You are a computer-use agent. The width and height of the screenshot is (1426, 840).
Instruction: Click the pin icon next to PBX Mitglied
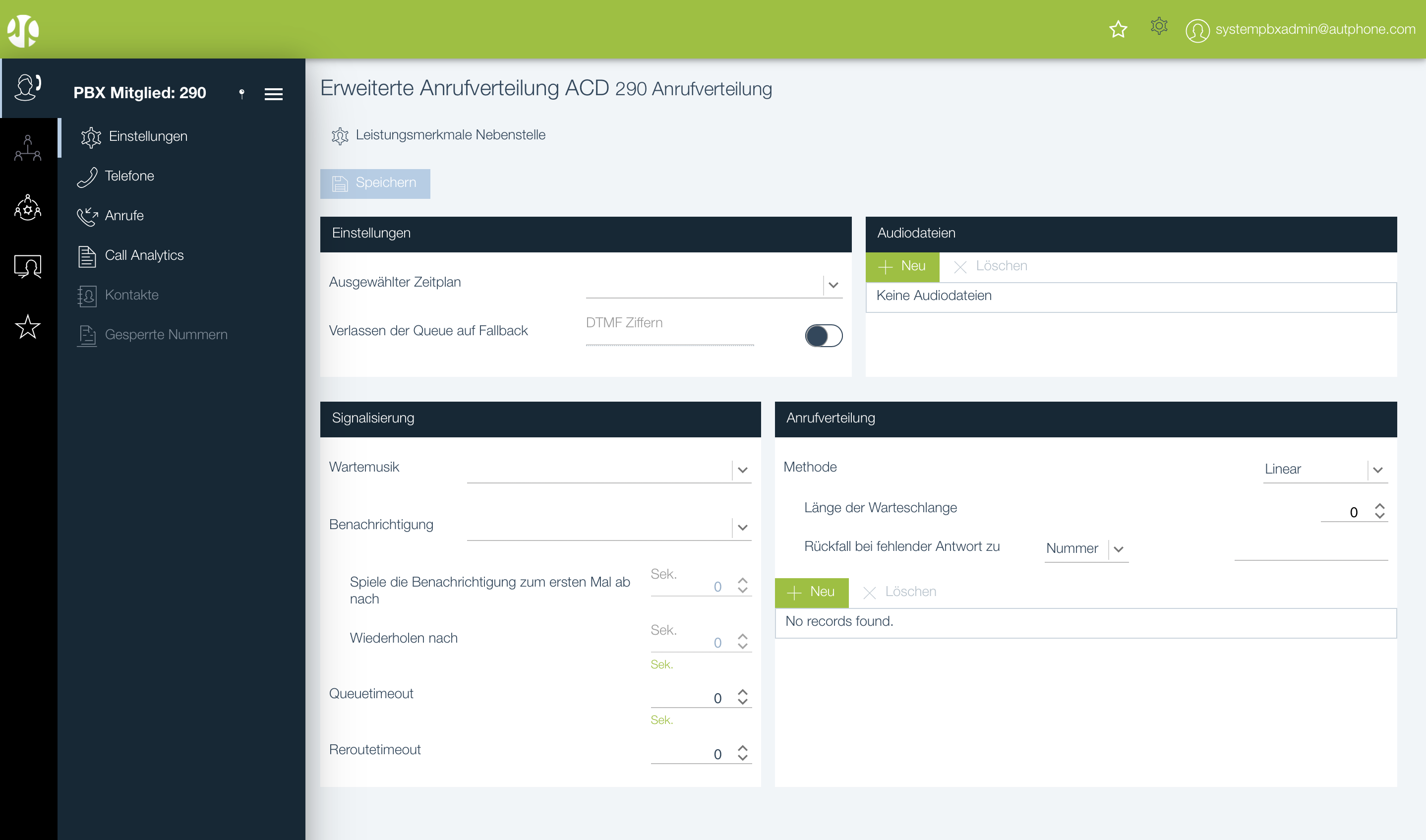point(241,93)
